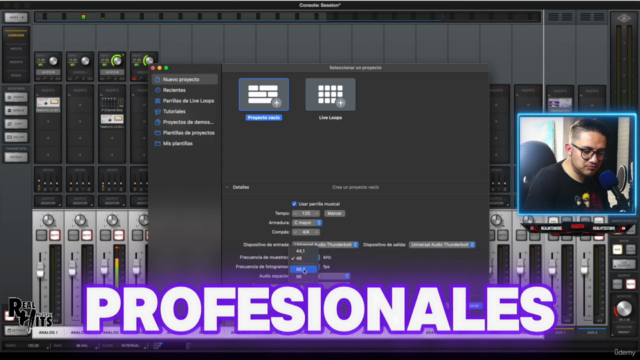Screen dimensions: 640x360
Task: Open Recientes via its clock icon
Action: (x=158, y=90)
